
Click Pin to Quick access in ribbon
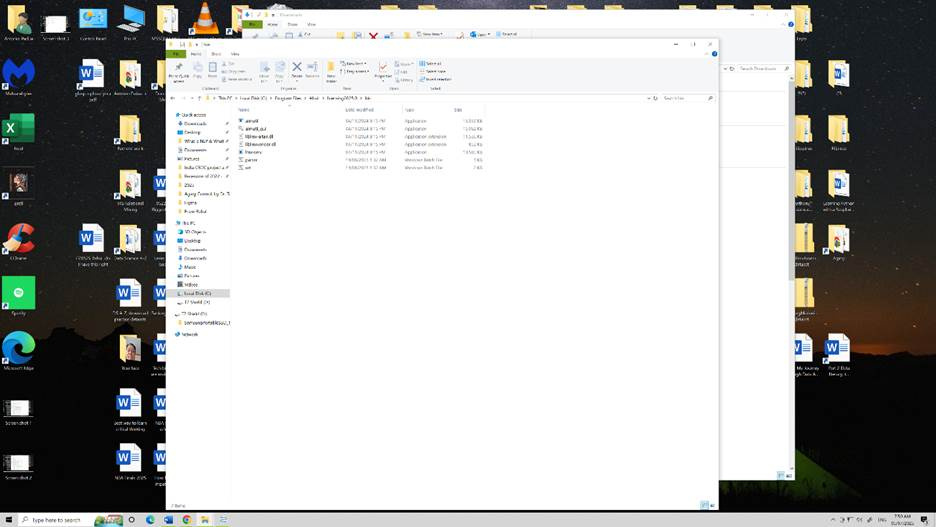pyautogui.click(x=178, y=71)
